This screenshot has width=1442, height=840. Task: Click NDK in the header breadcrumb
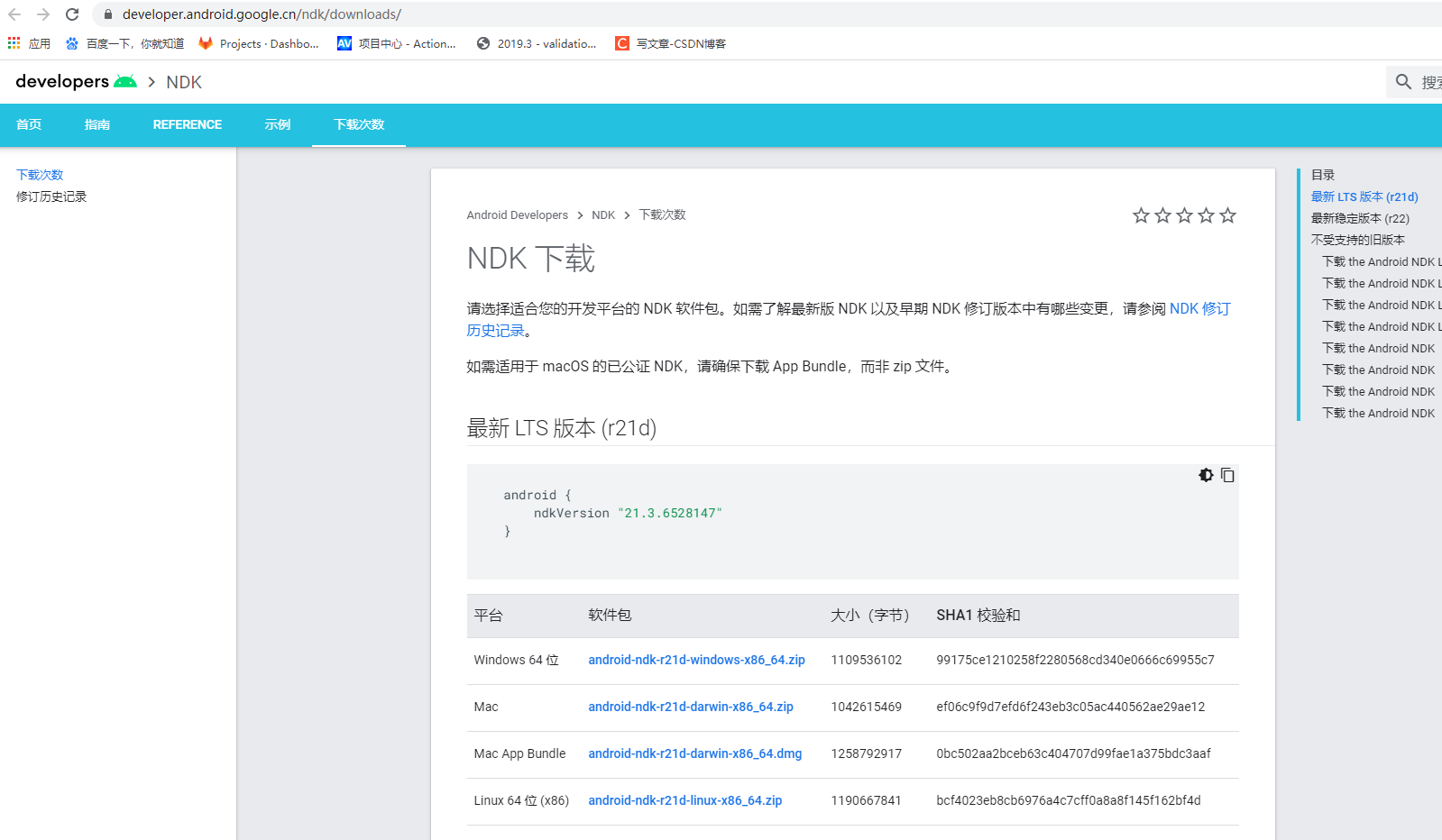(x=184, y=82)
